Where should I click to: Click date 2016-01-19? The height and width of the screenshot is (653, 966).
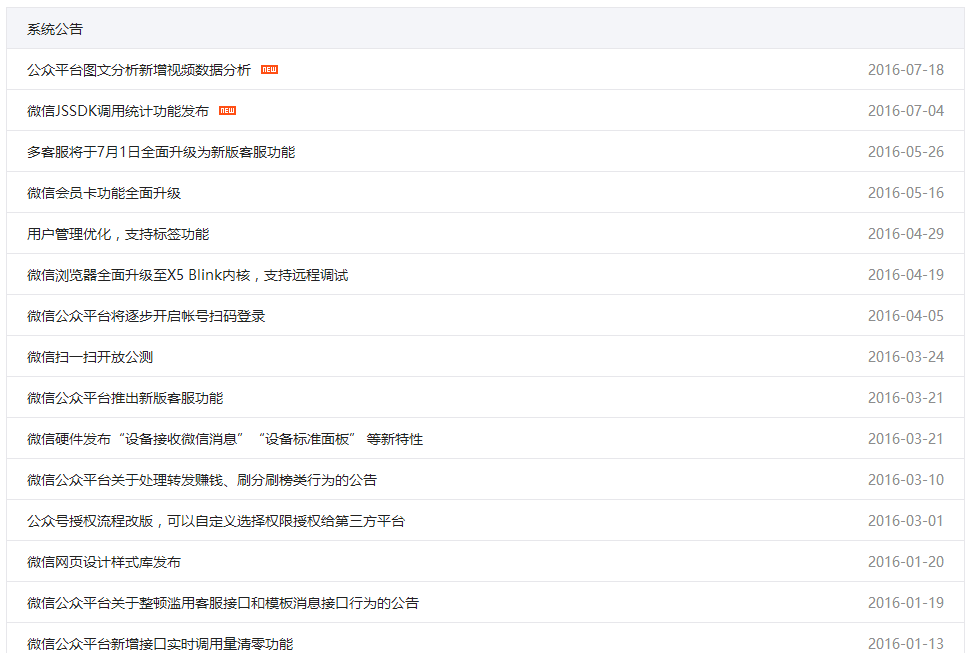click(906, 603)
